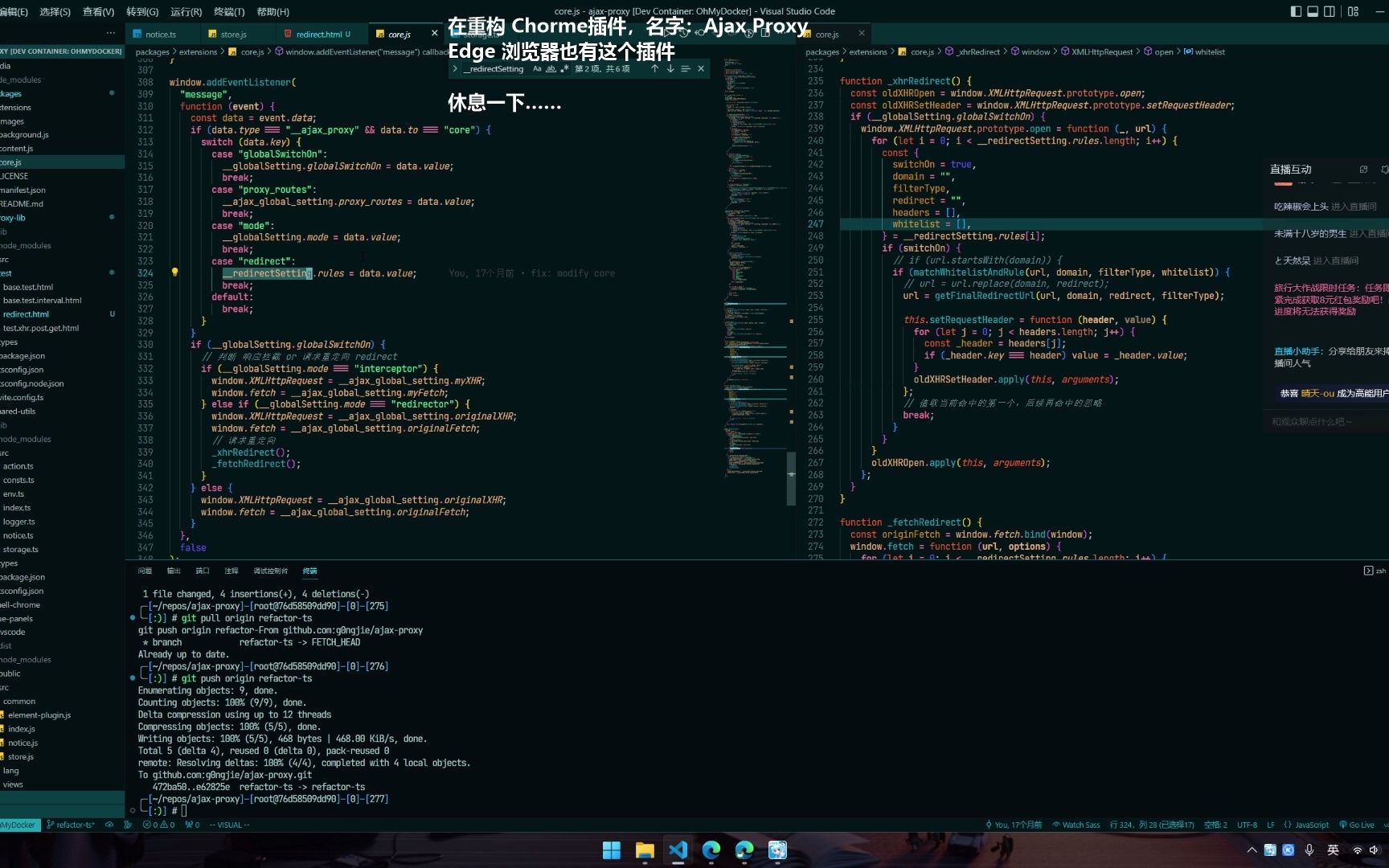Toggle regex search in find widget
Viewport: 1389px width, 868px height.
(x=564, y=69)
